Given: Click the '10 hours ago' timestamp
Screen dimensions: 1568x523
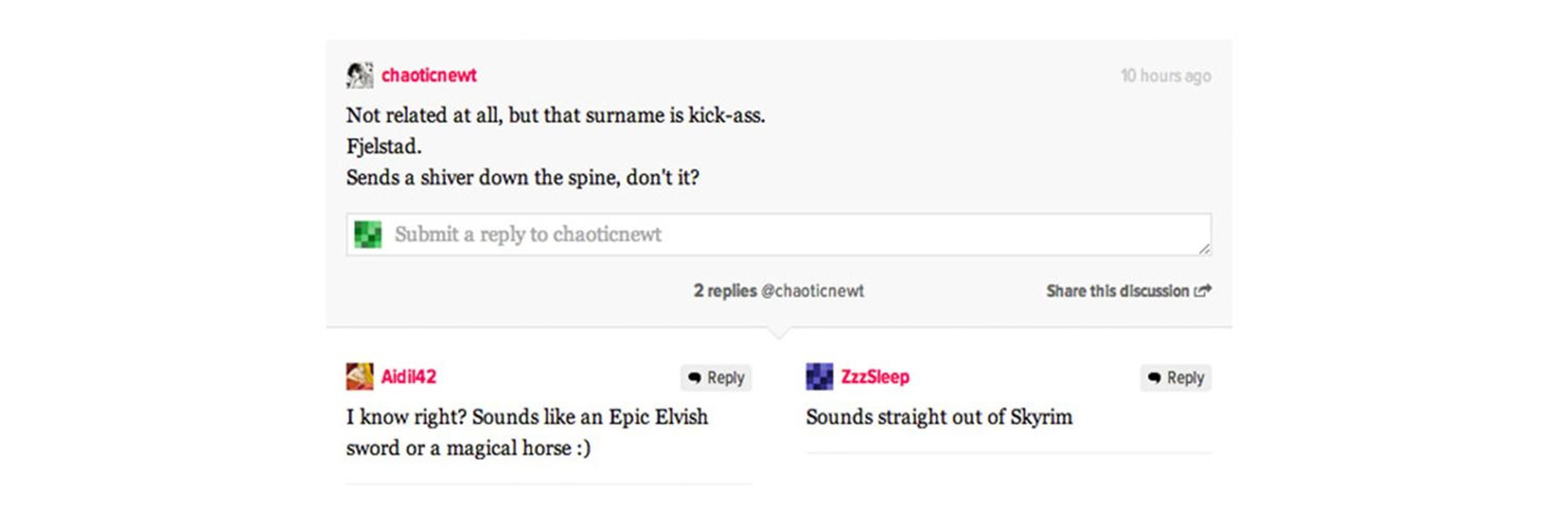Looking at the screenshot, I should pos(1166,76).
